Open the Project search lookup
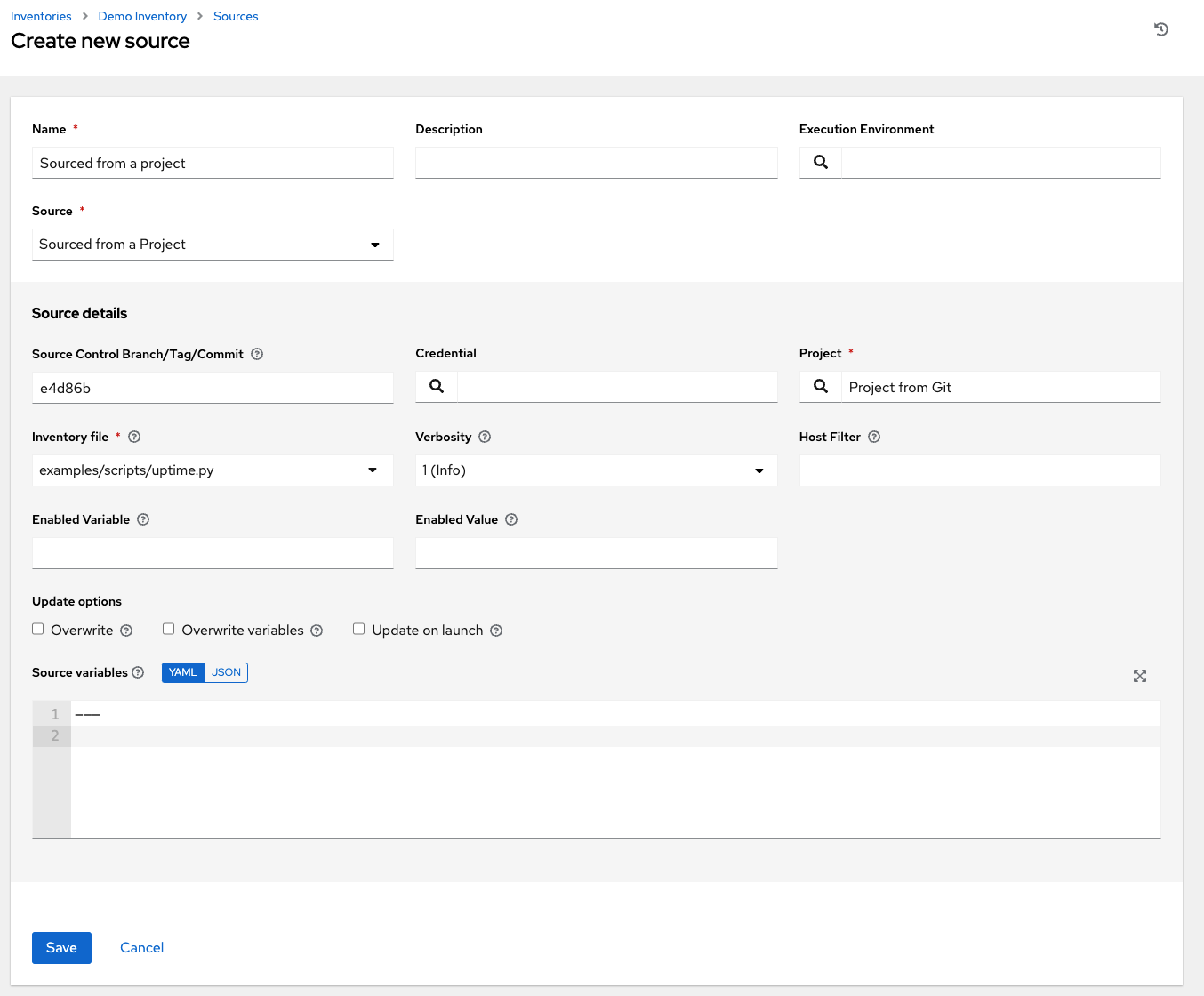This screenshot has width=1204, height=996. pos(820,386)
